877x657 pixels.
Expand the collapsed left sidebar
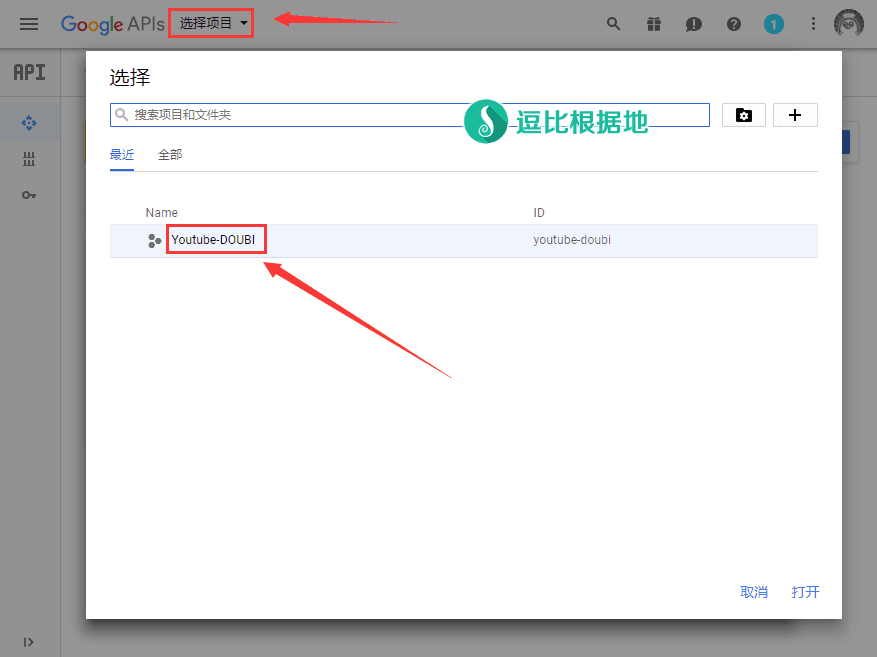point(29,641)
